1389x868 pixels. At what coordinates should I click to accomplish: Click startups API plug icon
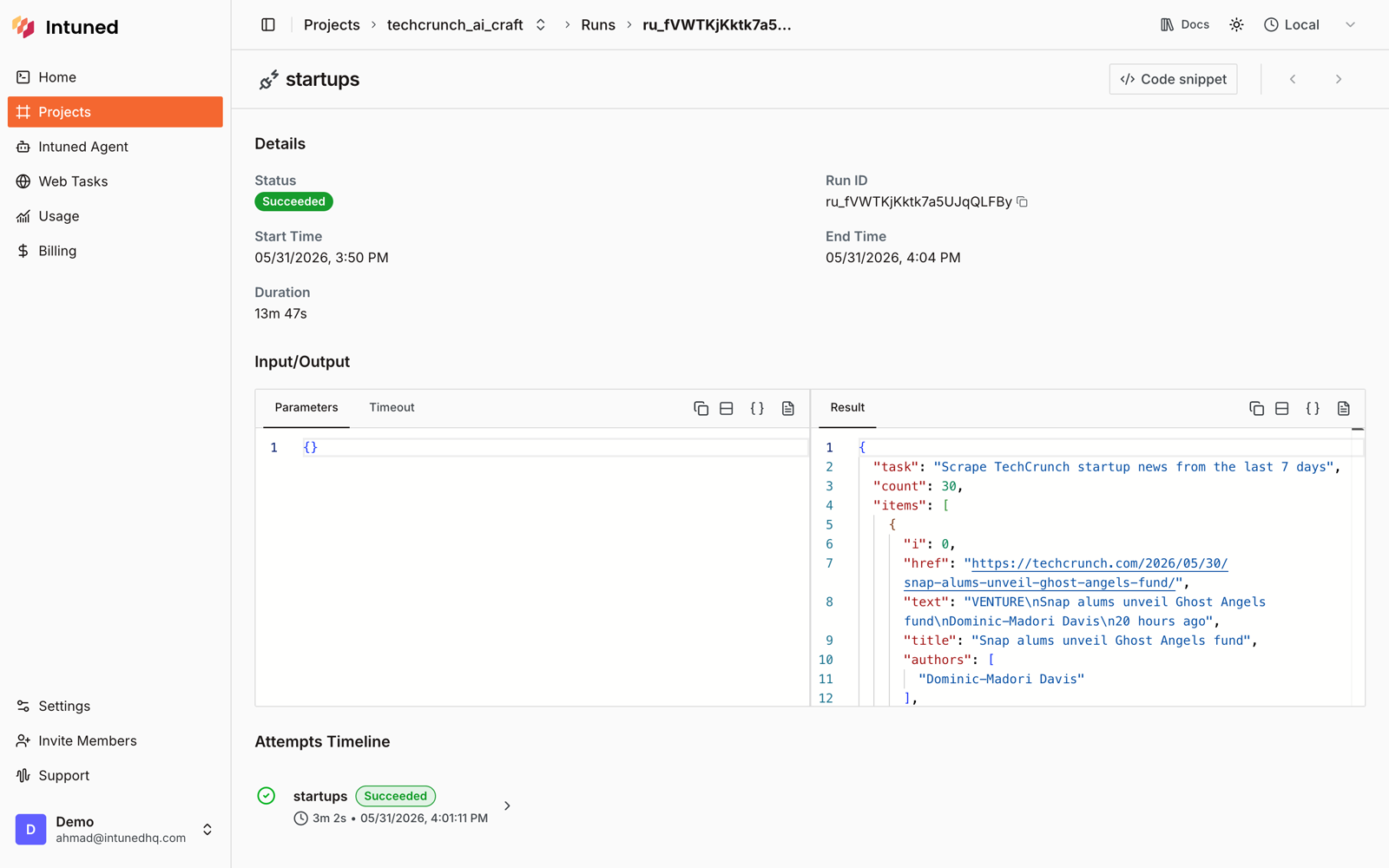(x=268, y=80)
